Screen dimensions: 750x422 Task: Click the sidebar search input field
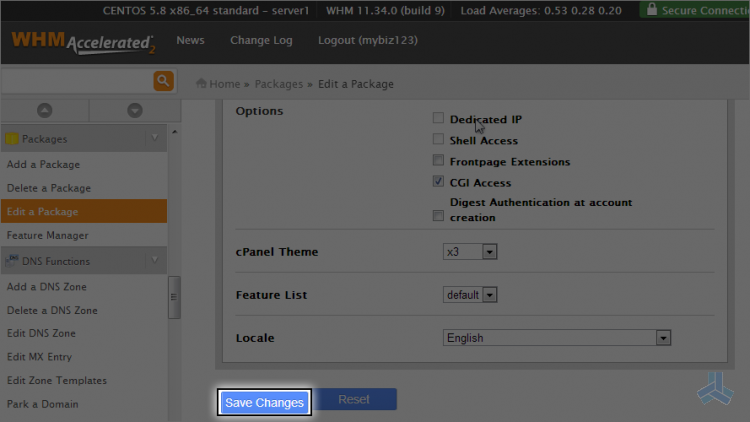[x=77, y=81]
